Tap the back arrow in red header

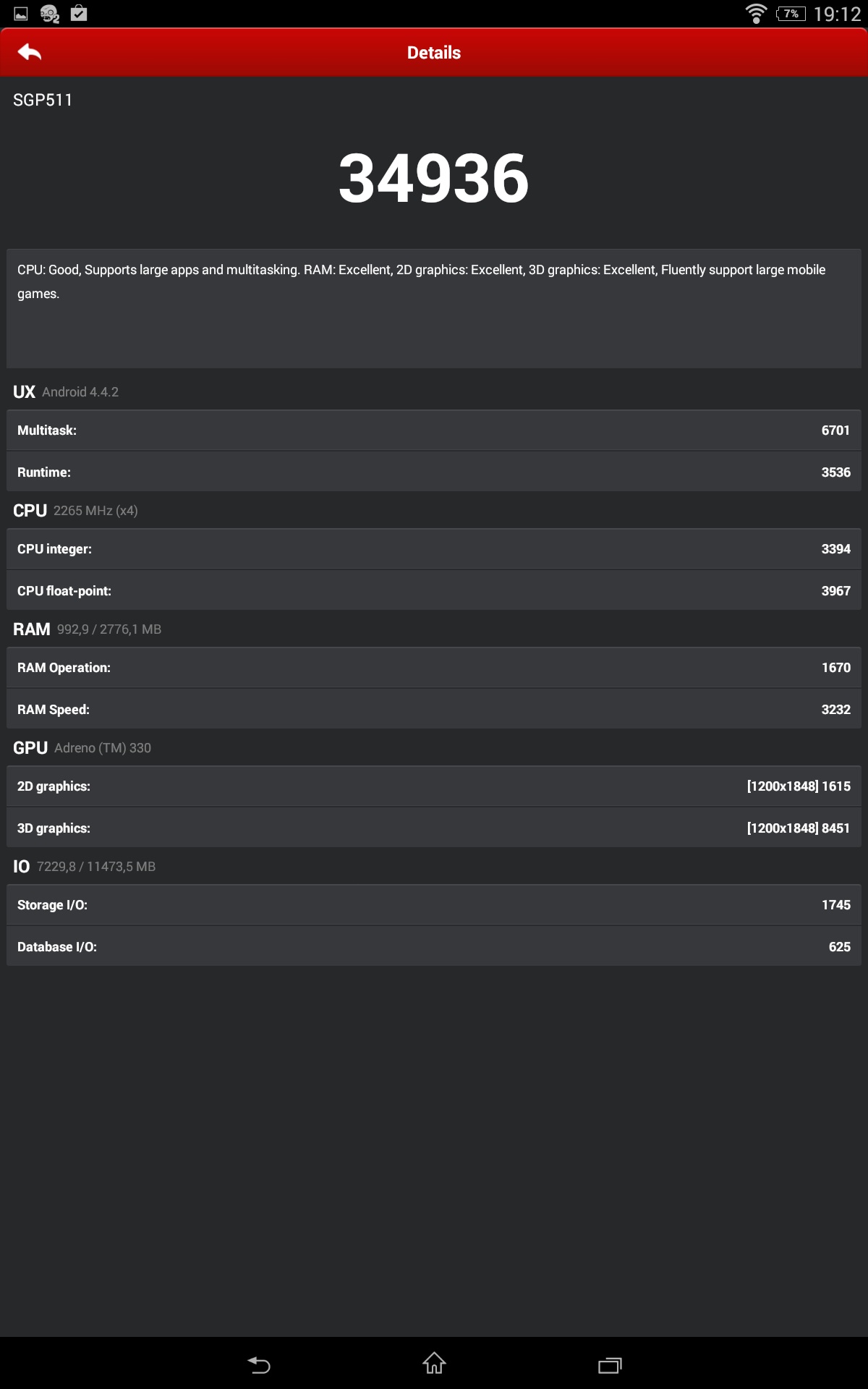point(30,52)
